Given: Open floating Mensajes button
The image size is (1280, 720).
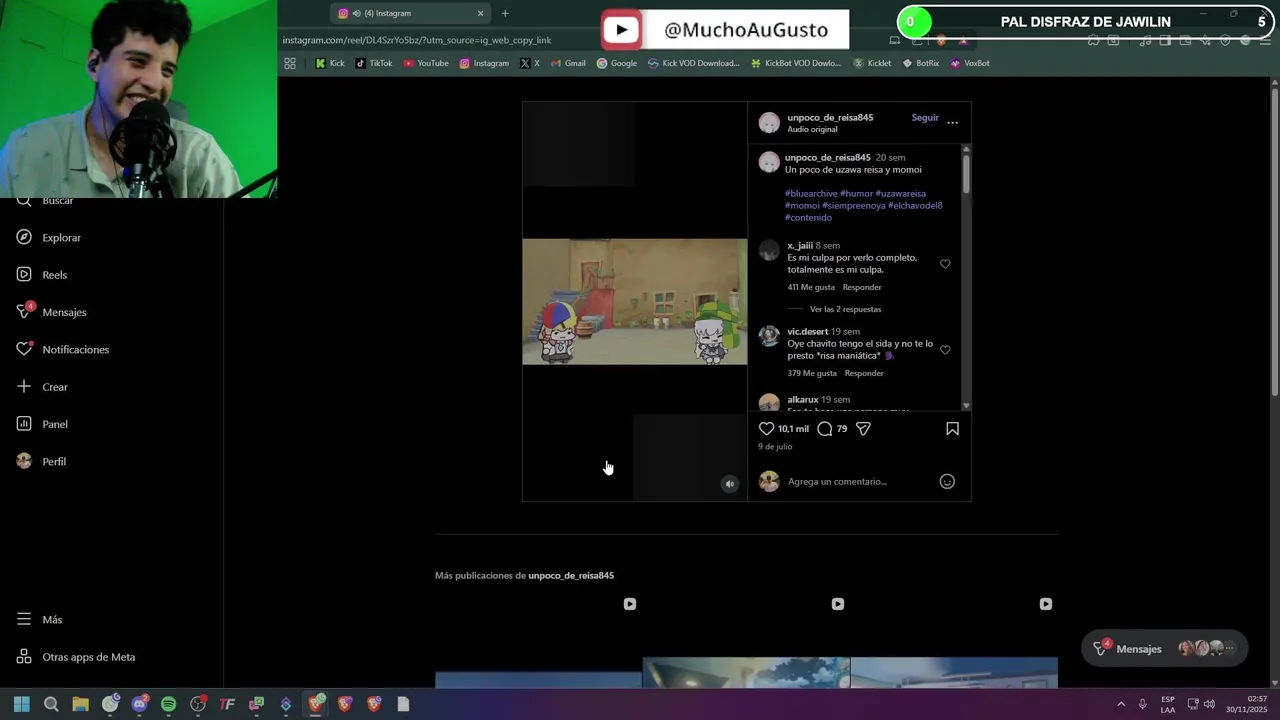Looking at the screenshot, I should coord(1165,649).
